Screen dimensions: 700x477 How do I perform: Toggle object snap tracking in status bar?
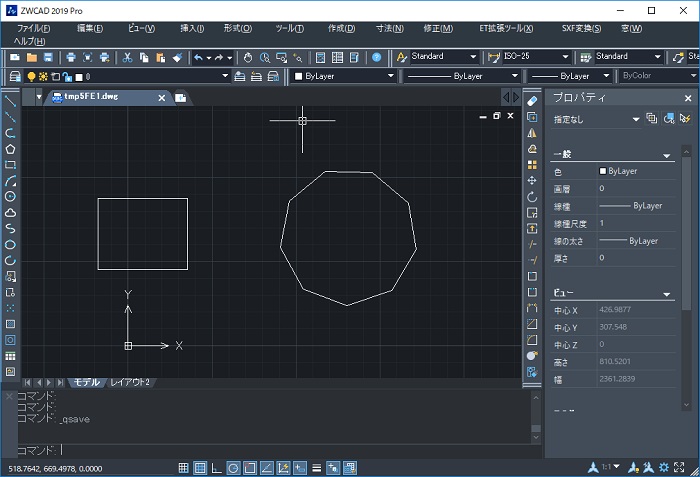pos(267,468)
